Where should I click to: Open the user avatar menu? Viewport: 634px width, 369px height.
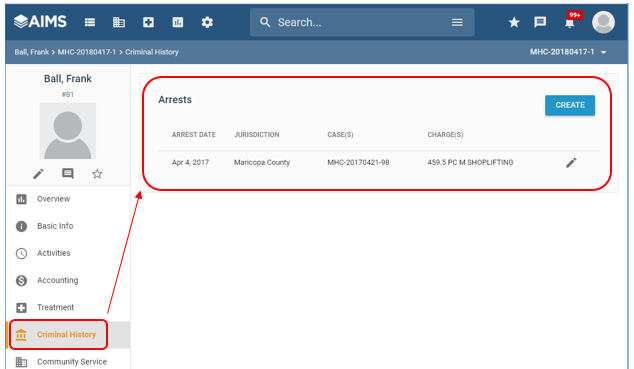(x=603, y=22)
